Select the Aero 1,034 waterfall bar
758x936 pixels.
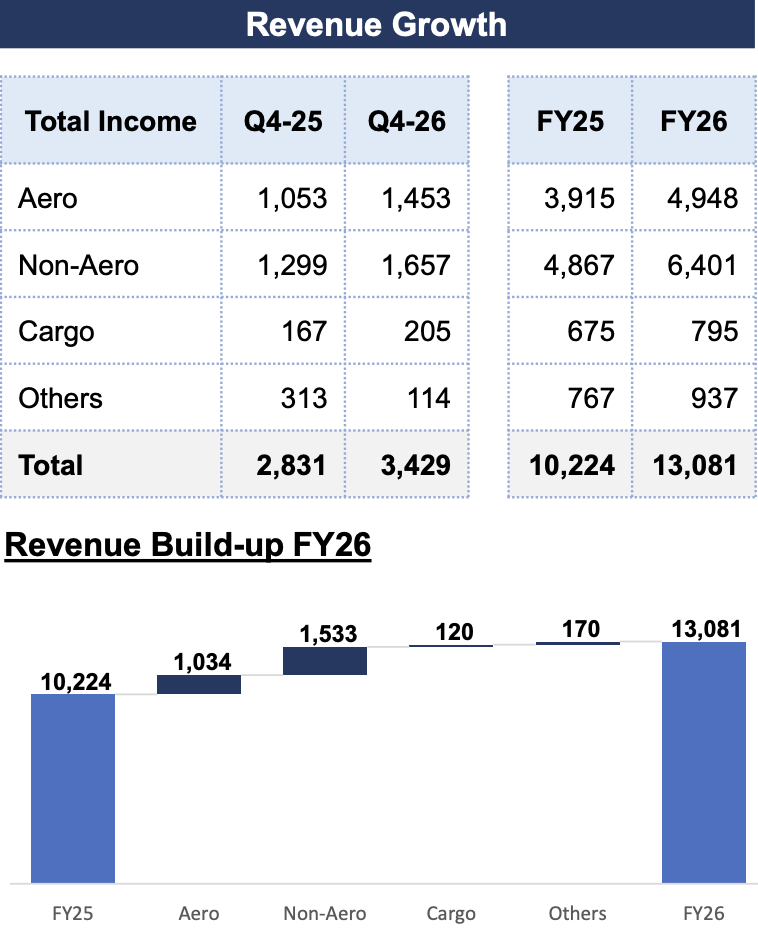point(199,684)
